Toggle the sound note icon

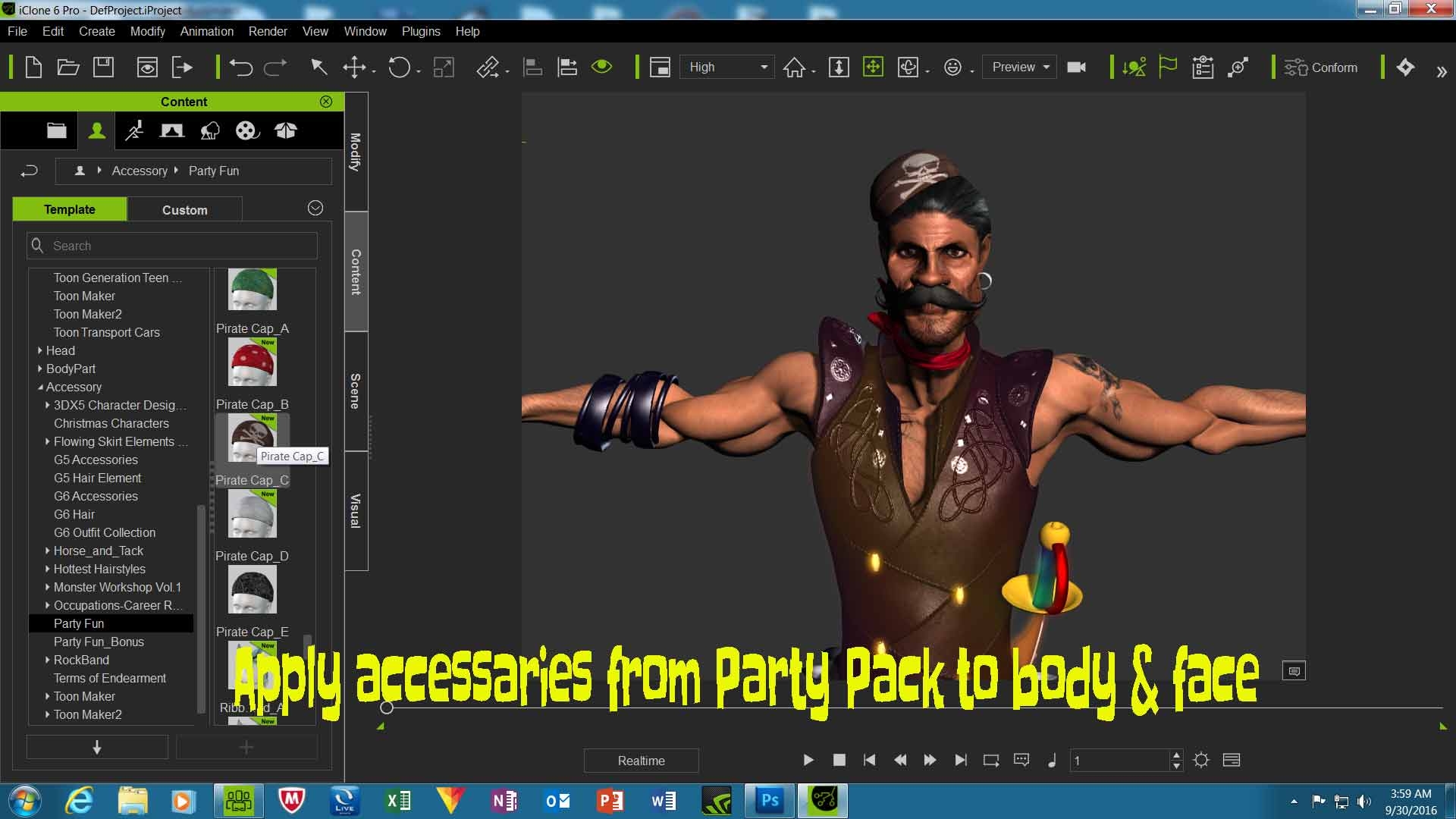coord(1052,760)
